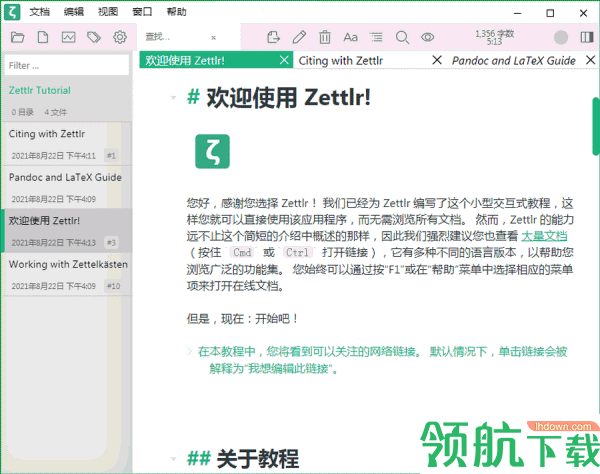This screenshot has height=474, width=600.
Task: Click the Zettlr logo image in document
Action: (212, 151)
